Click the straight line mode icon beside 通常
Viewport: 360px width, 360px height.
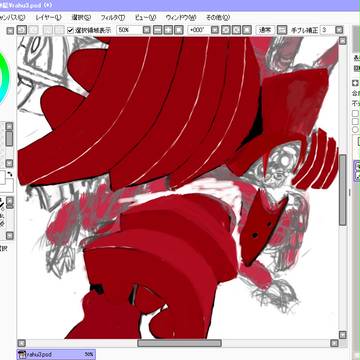(x=282, y=30)
